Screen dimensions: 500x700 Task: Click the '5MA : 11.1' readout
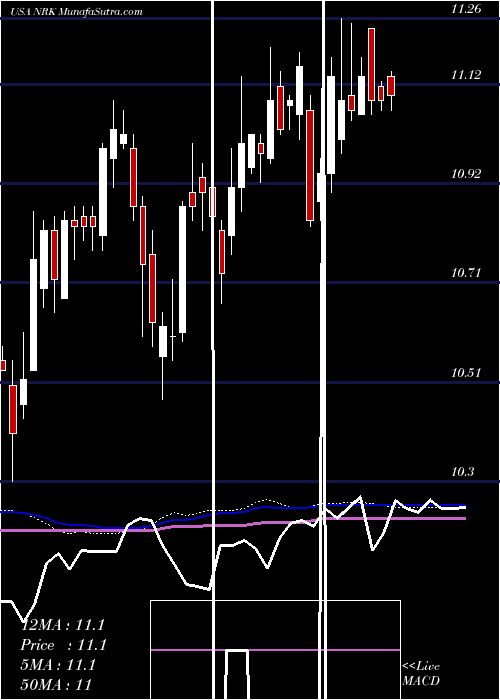(58, 665)
